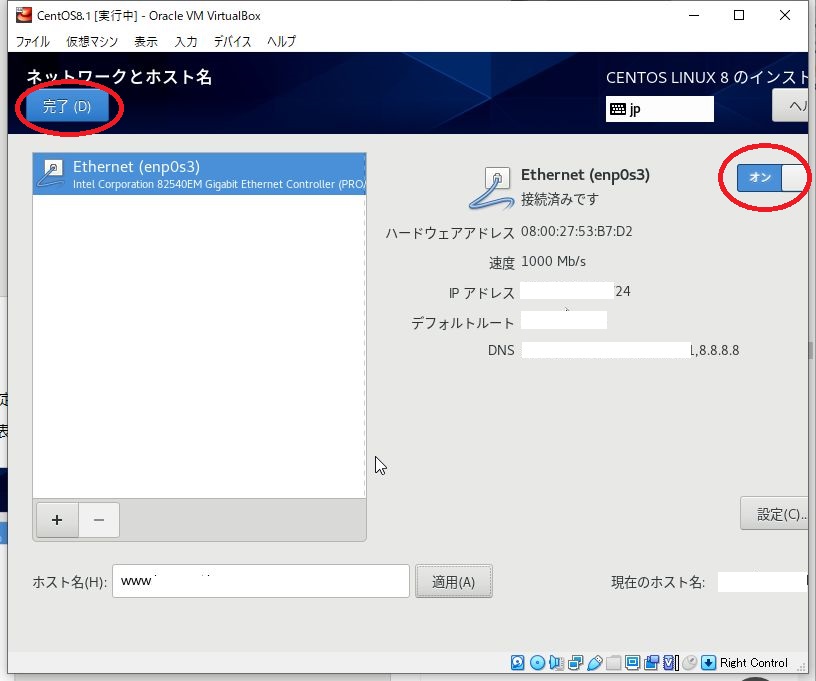Open the 入力 menu
Screen dimensions: 816x681
pos(186,41)
